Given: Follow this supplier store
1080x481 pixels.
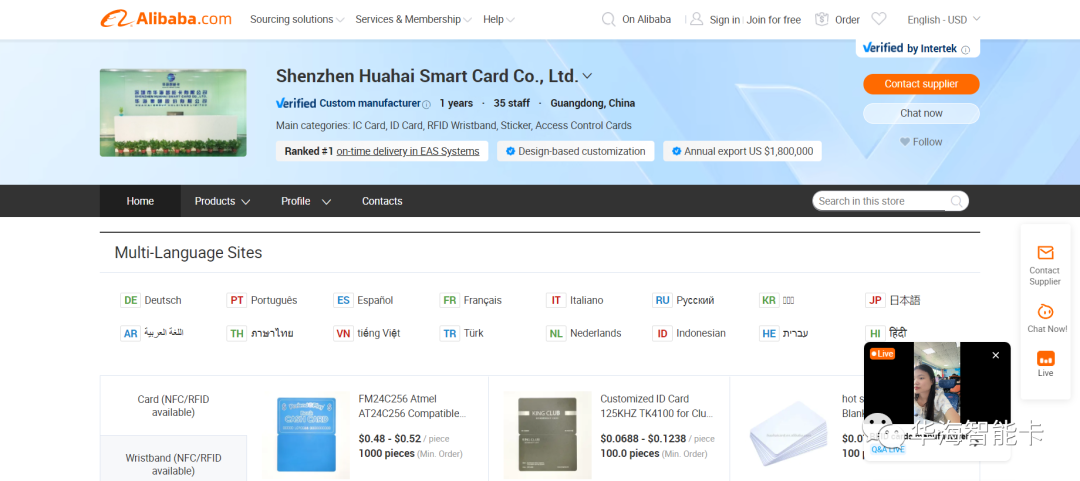Looking at the screenshot, I should coord(921,142).
